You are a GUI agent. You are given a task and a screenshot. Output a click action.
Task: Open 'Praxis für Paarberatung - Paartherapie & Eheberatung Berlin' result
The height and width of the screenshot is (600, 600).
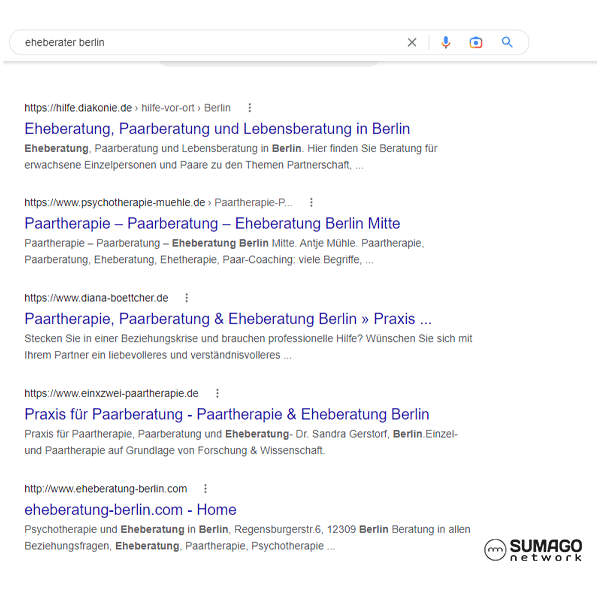(x=227, y=414)
